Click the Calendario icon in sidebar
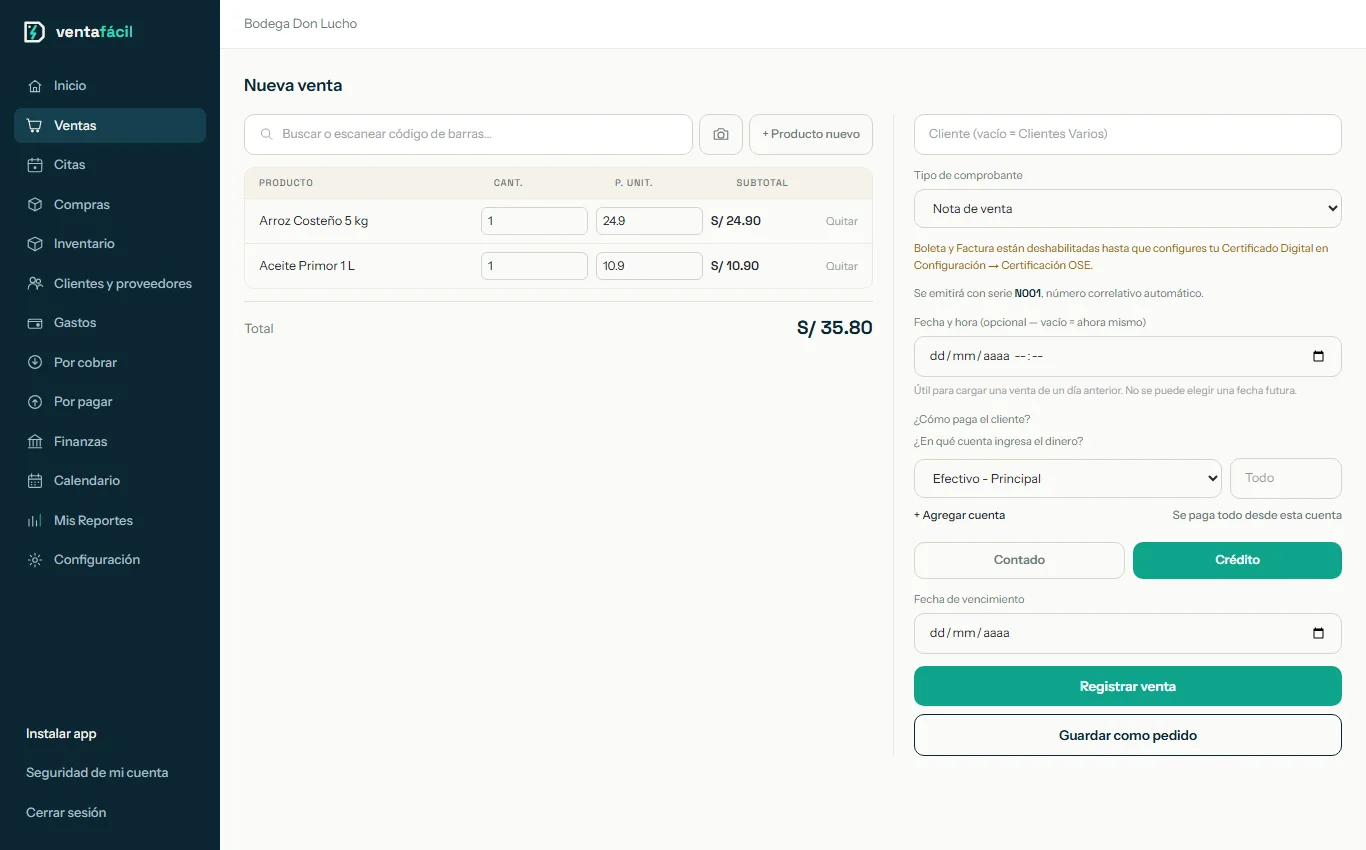Image resolution: width=1366 pixels, height=850 pixels. (x=35, y=481)
